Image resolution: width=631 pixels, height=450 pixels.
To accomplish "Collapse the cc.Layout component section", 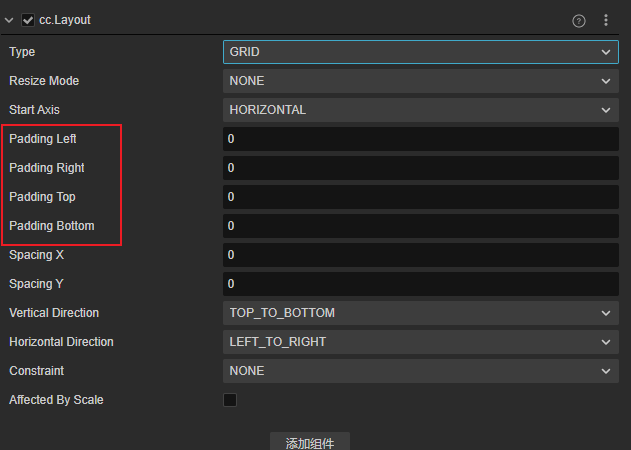I will 9,20.
